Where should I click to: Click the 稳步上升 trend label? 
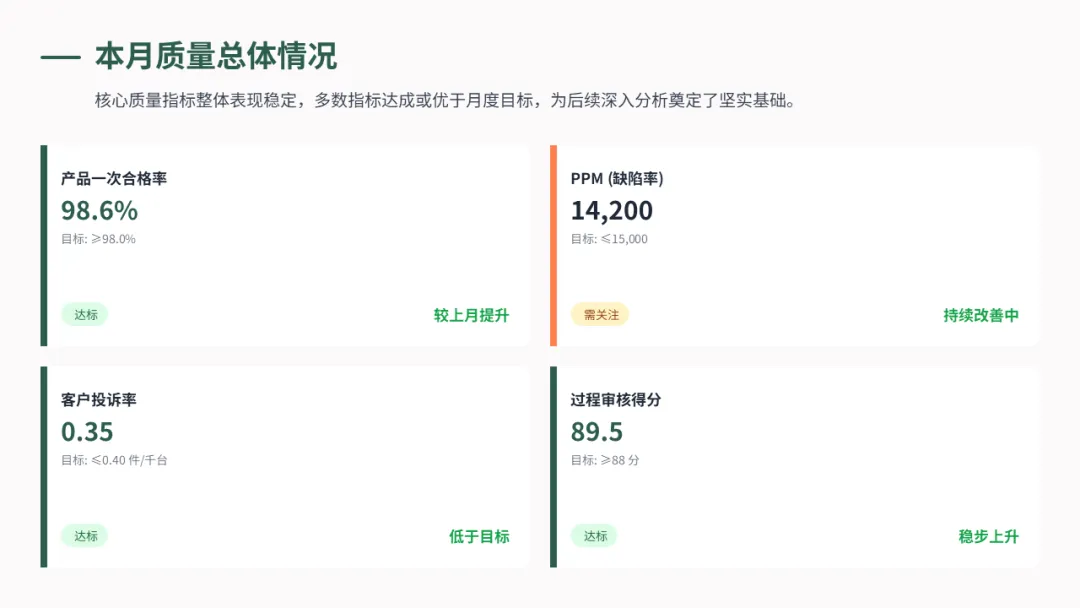click(988, 536)
